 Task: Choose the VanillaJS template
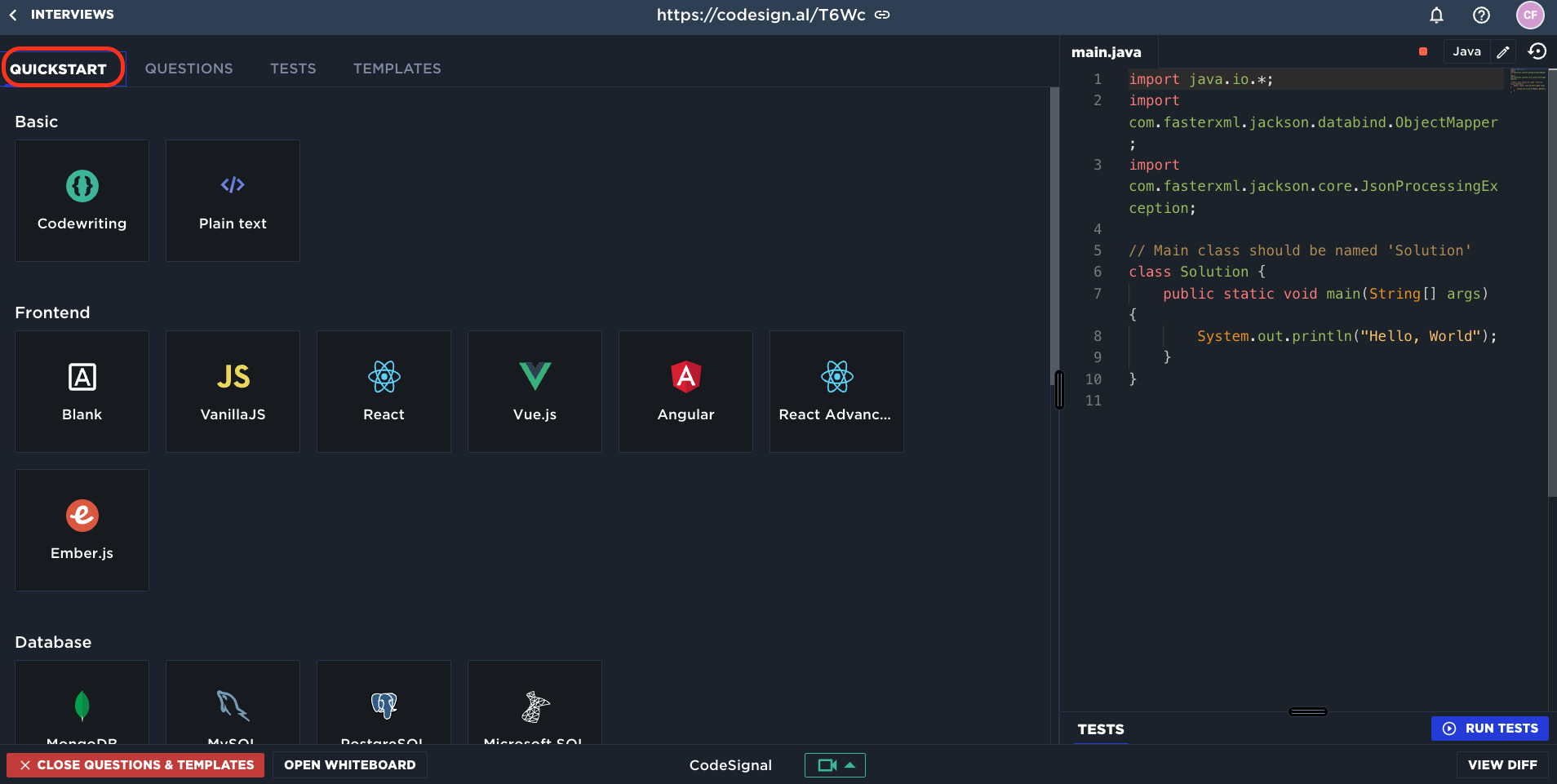[233, 392]
